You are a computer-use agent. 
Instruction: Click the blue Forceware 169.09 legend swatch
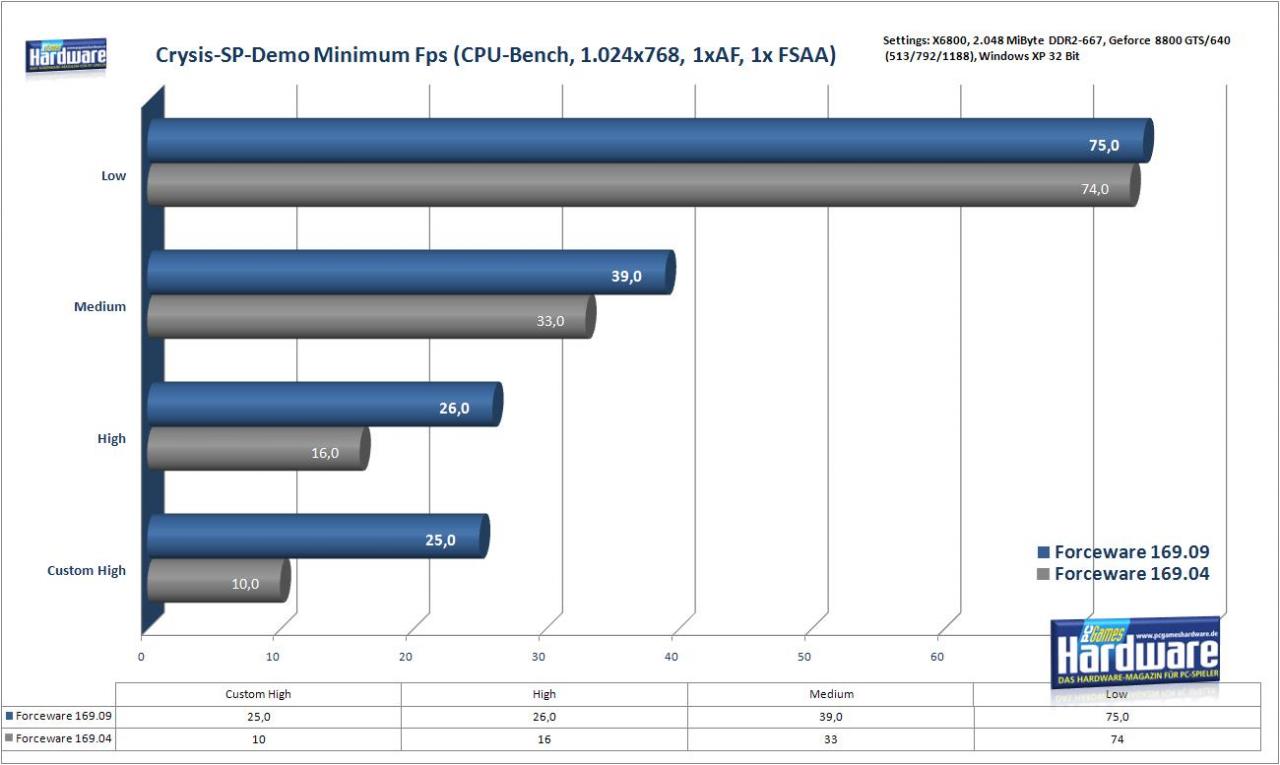(x=1044, y=552)
